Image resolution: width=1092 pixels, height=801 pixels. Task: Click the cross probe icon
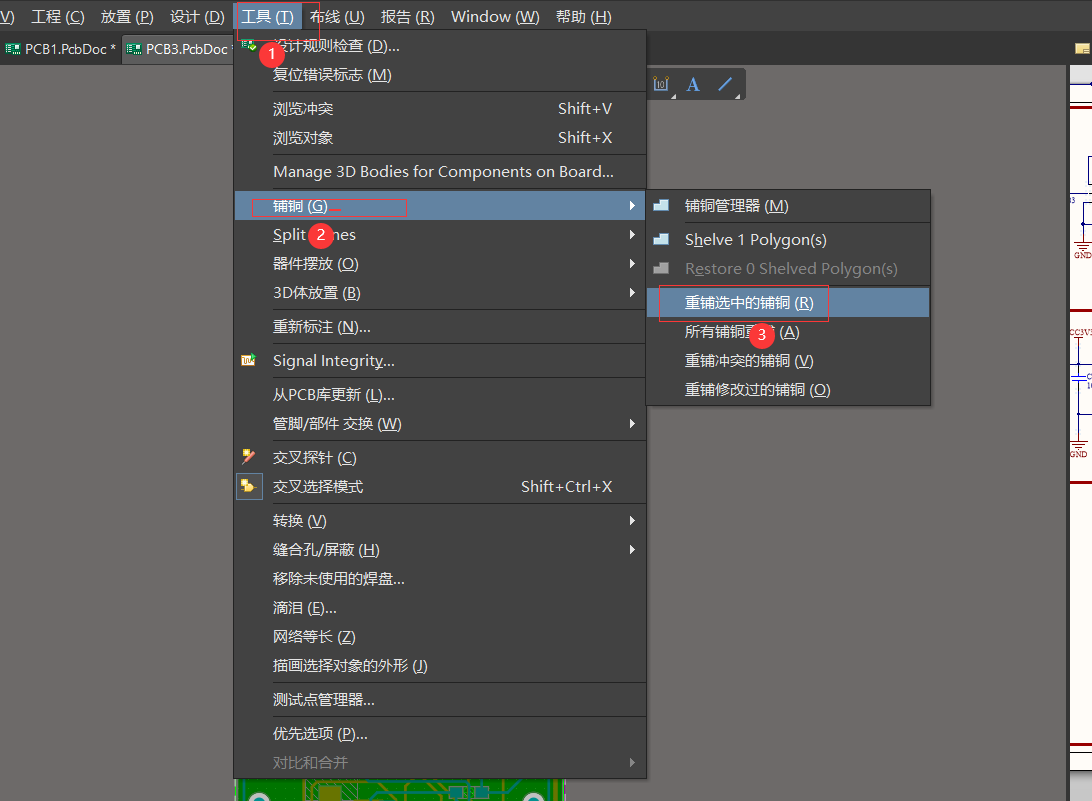[249, 457]
